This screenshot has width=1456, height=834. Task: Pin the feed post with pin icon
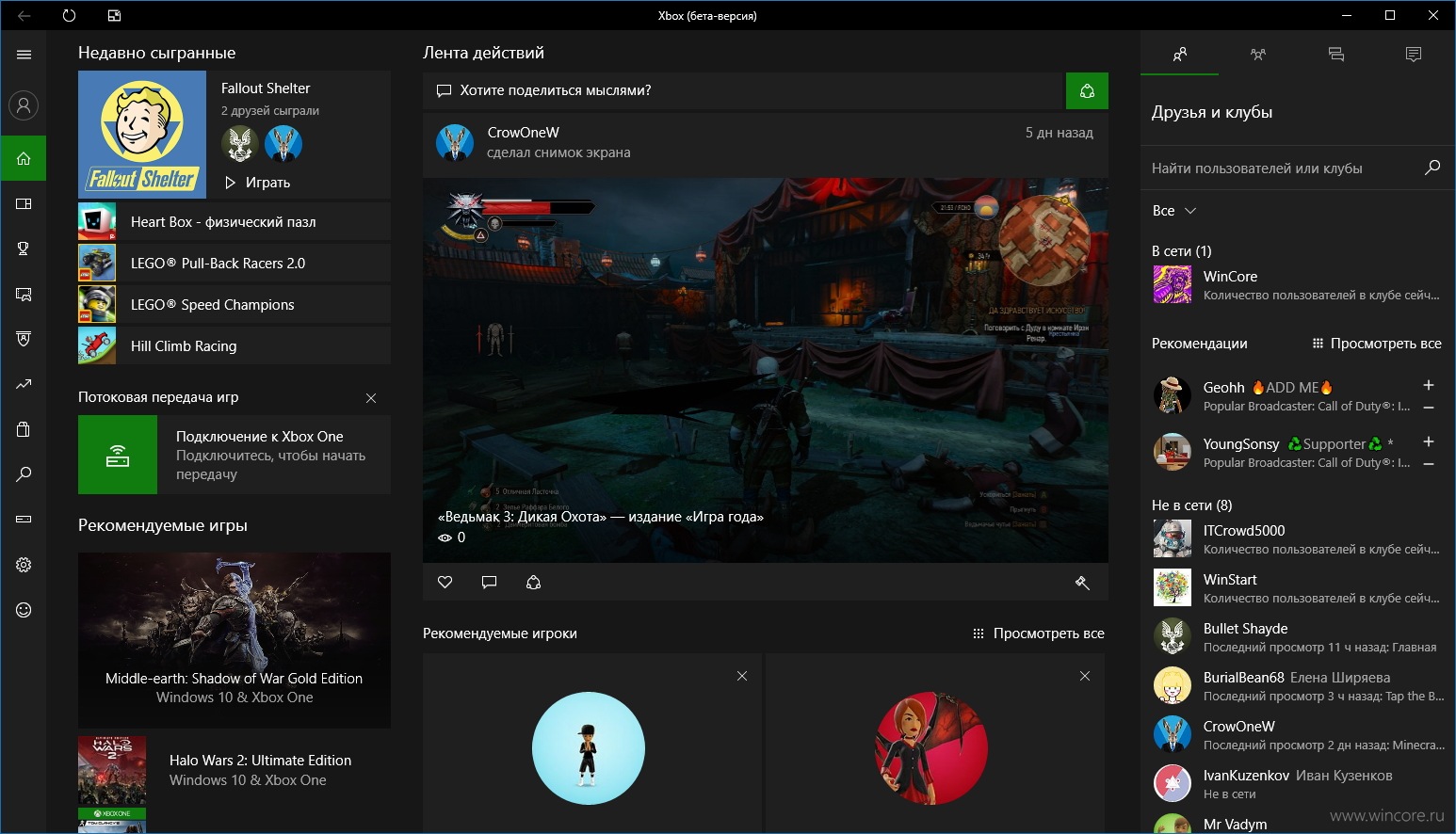tap(1082, 583)
